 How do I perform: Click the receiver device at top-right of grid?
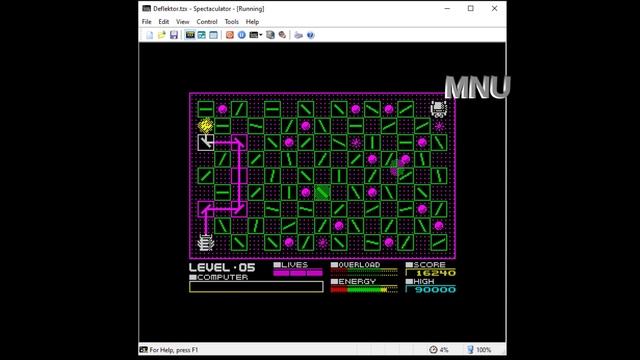pyautogui.click(x=439, y=109)
